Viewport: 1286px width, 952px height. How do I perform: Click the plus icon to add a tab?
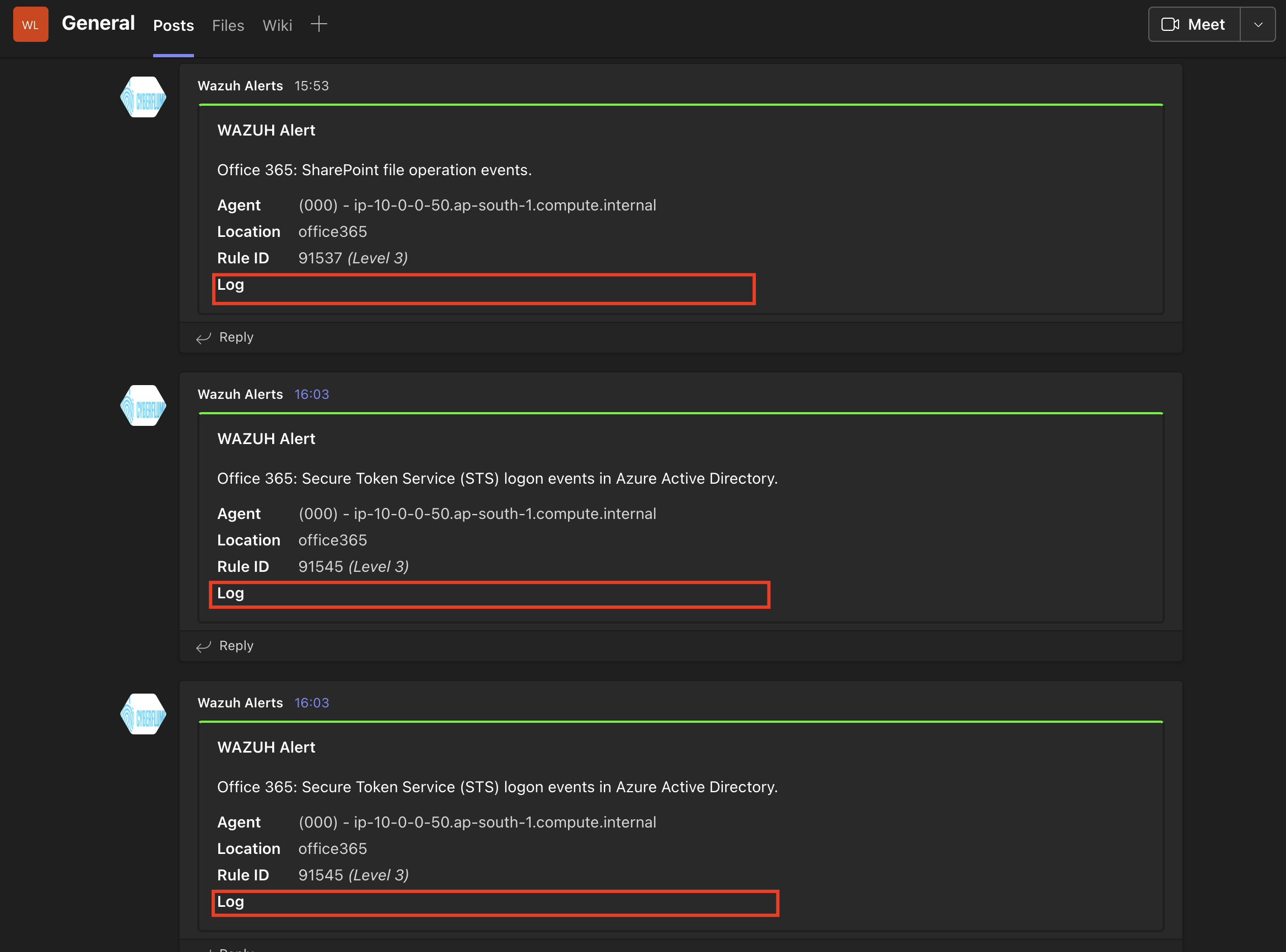click(x=318, y=24)
